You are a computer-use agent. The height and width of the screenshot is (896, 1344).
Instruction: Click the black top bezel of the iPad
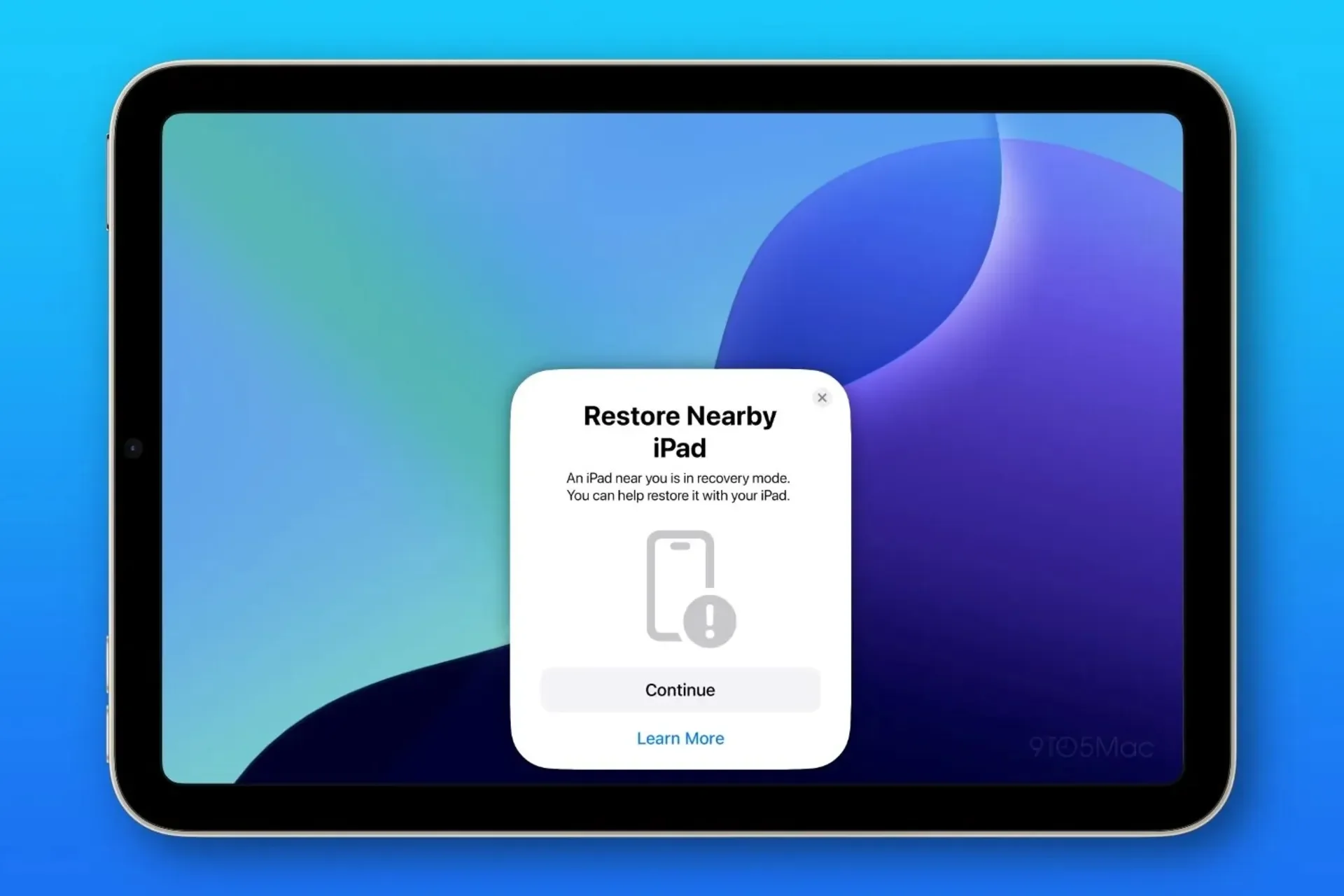tap(672, 90)
